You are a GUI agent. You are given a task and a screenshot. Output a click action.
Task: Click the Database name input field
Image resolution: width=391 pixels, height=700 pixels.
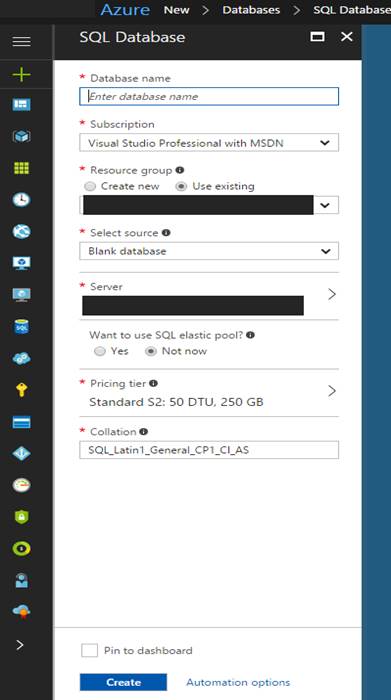tap(209, 96)
